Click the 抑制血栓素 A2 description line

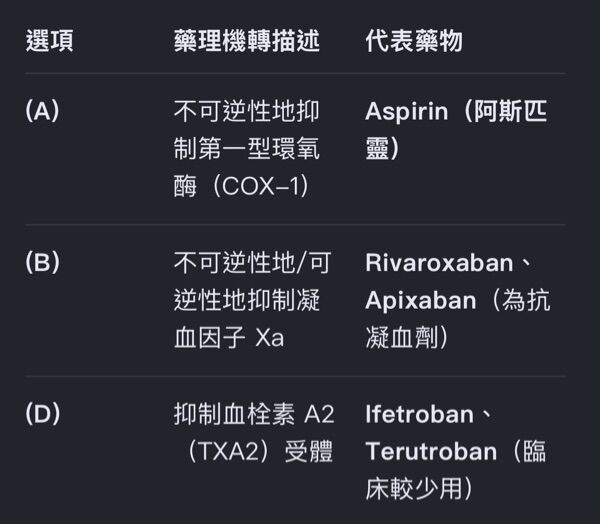[254, 414]
